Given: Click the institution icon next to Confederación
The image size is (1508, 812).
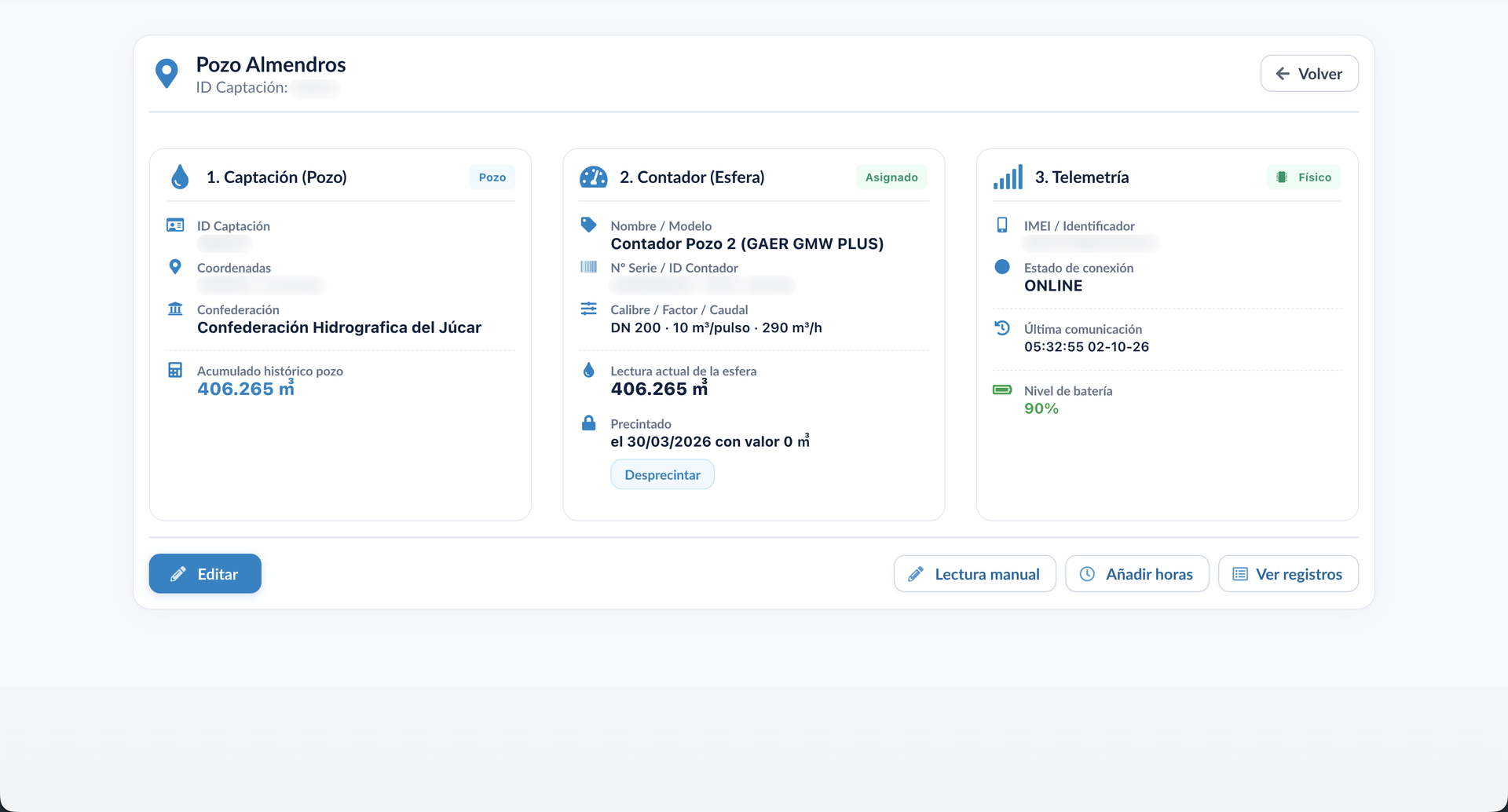Looking at the screenshot, I should click(175, 309).
